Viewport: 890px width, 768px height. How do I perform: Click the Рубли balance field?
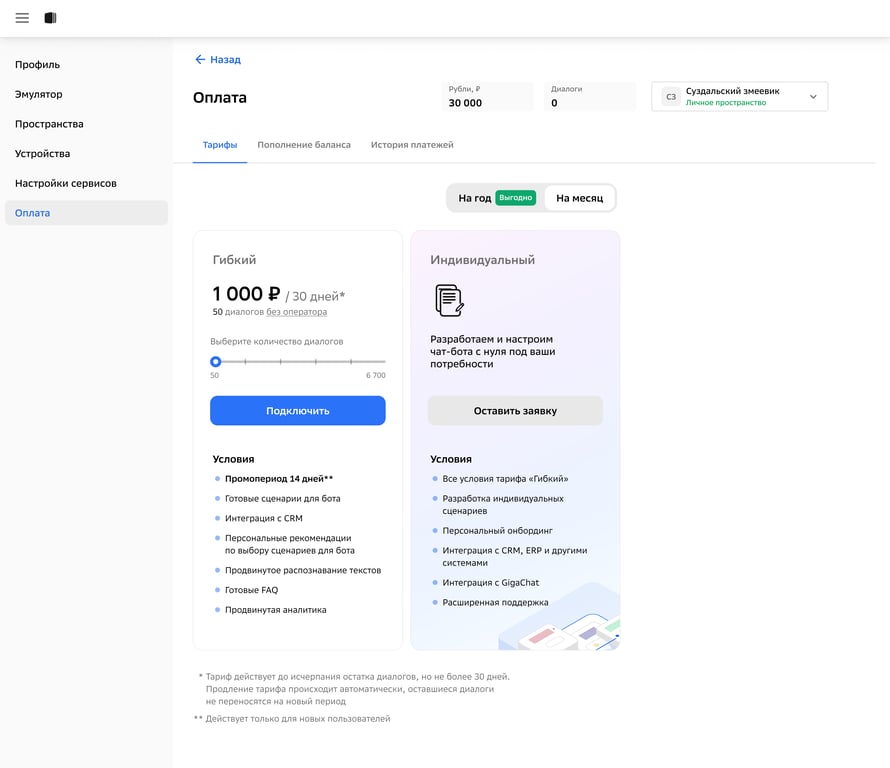click(487, 96)
